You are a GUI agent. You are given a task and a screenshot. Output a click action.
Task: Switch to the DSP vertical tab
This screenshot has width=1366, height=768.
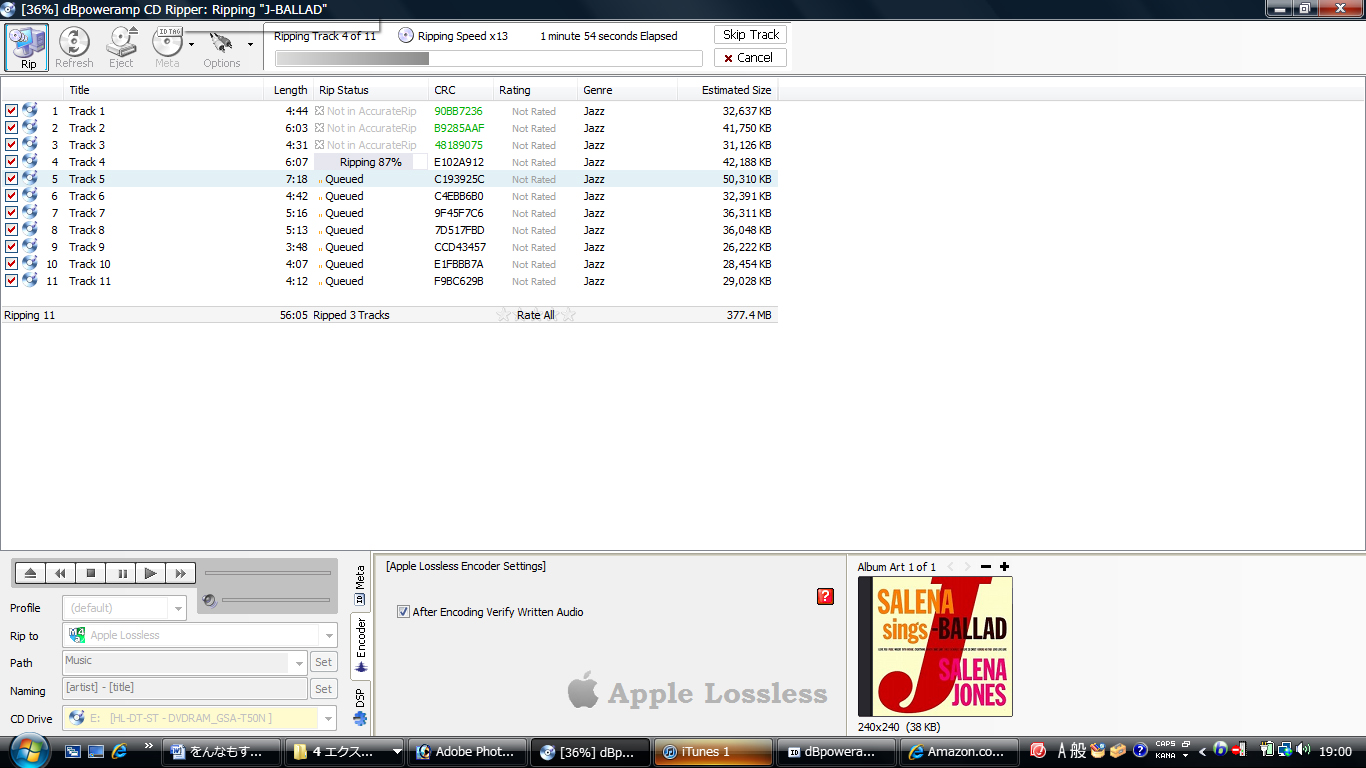(x=360, y=706)
